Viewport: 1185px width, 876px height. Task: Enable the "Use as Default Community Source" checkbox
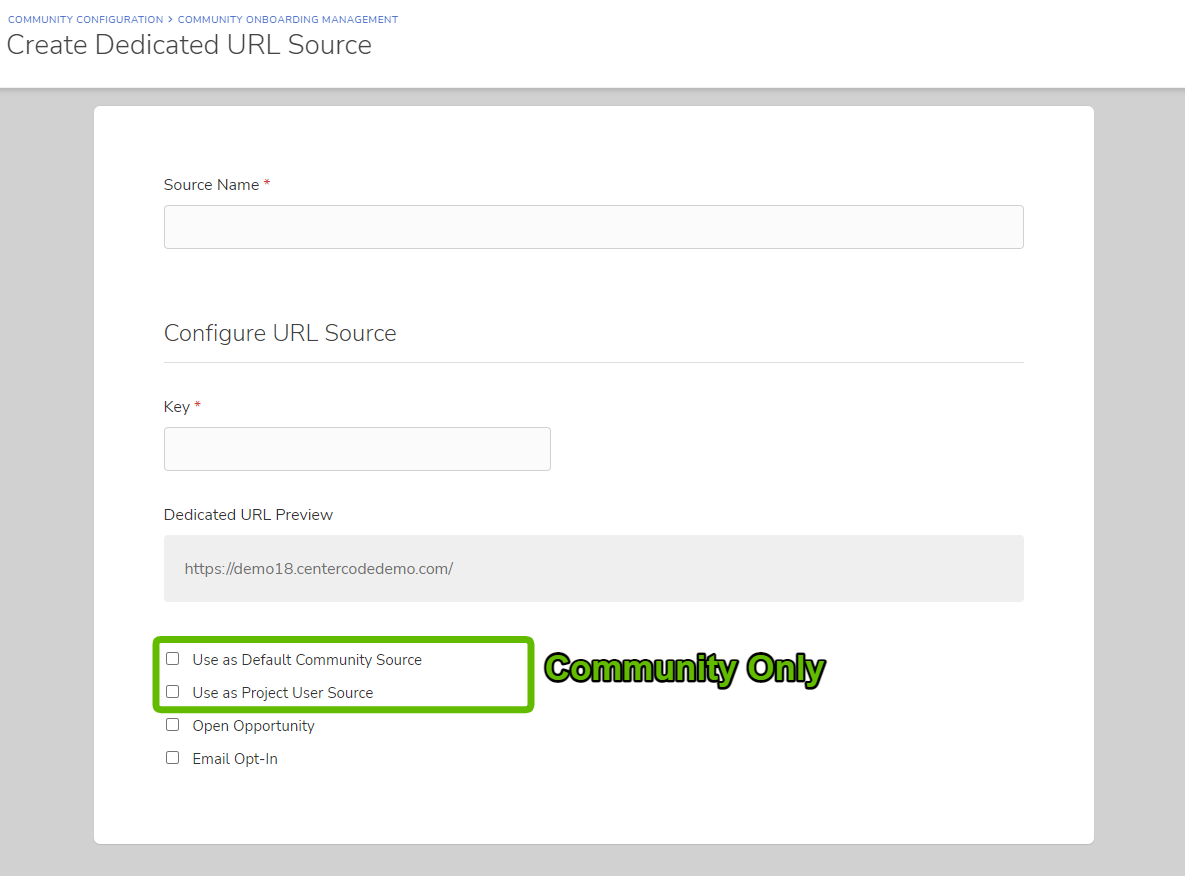(x=172, y=658)
